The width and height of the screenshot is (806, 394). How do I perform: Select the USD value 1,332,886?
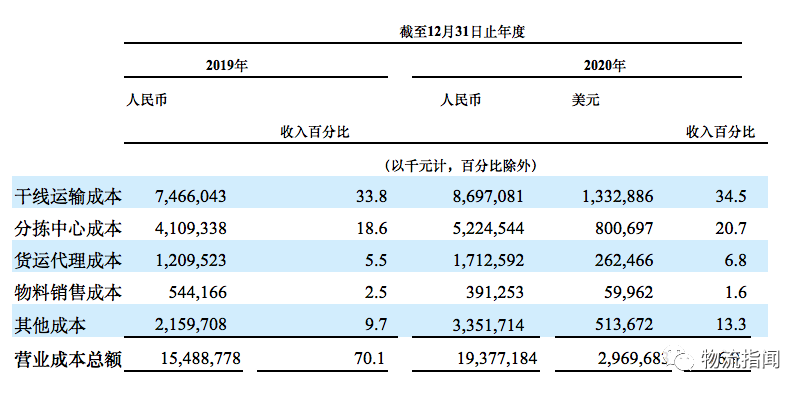tap(617, 196)
